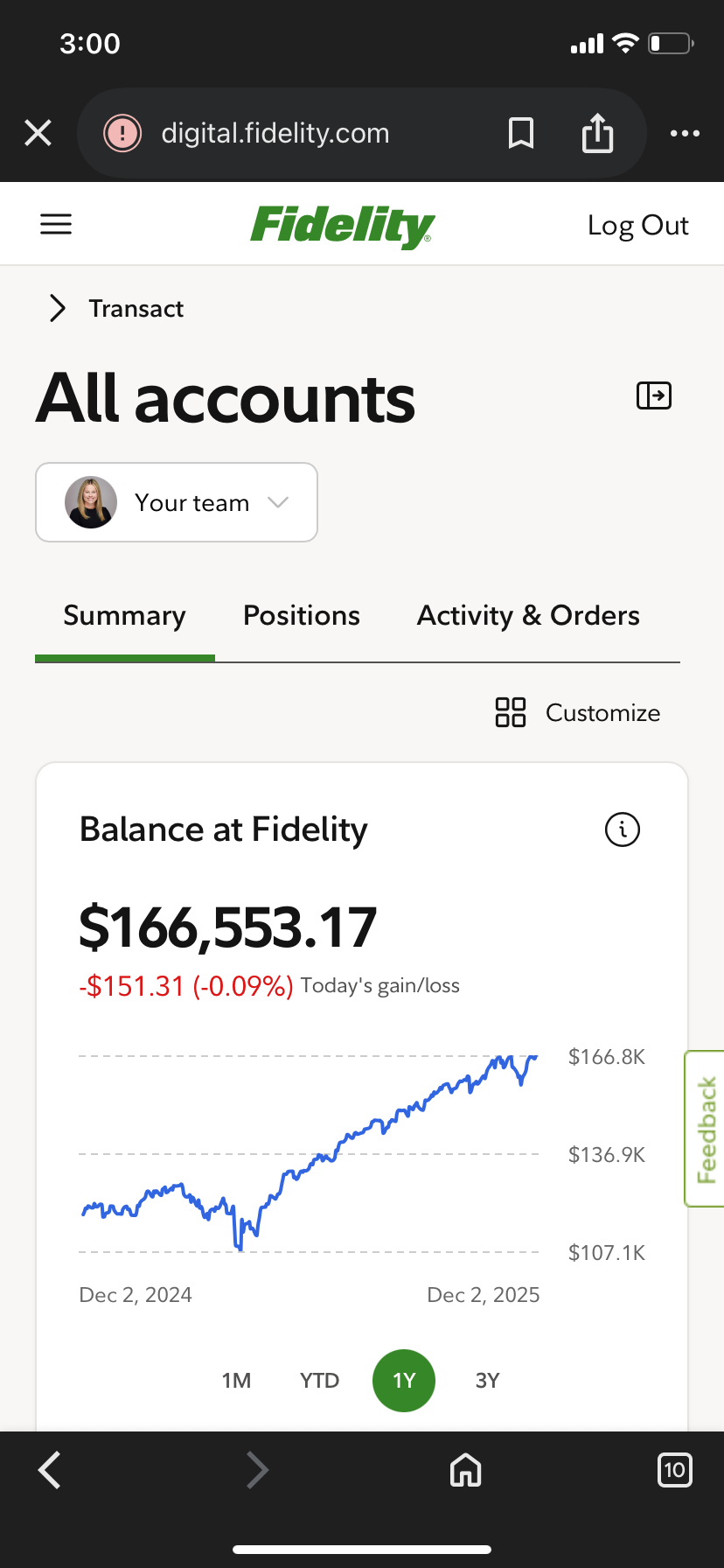Open the hamburger navigation menu

point(56,225)
